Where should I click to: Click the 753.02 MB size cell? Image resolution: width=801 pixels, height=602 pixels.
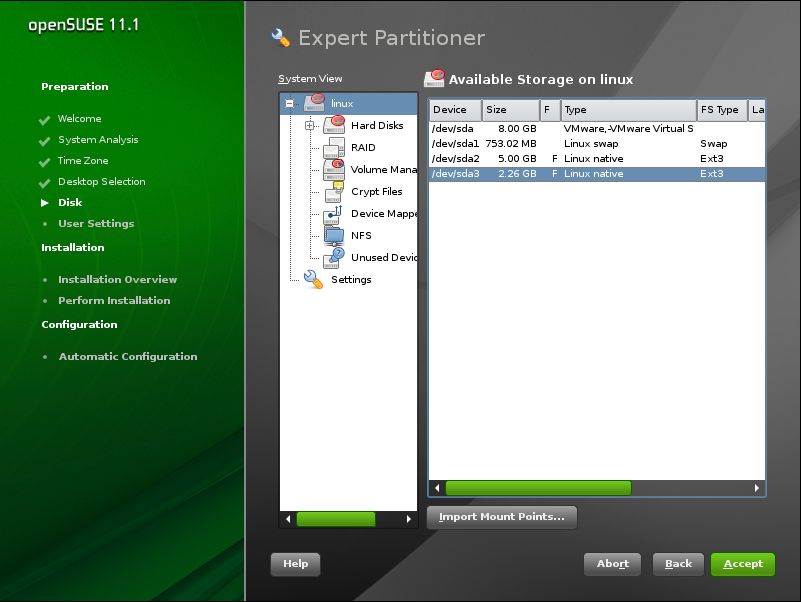pos(511,144)
